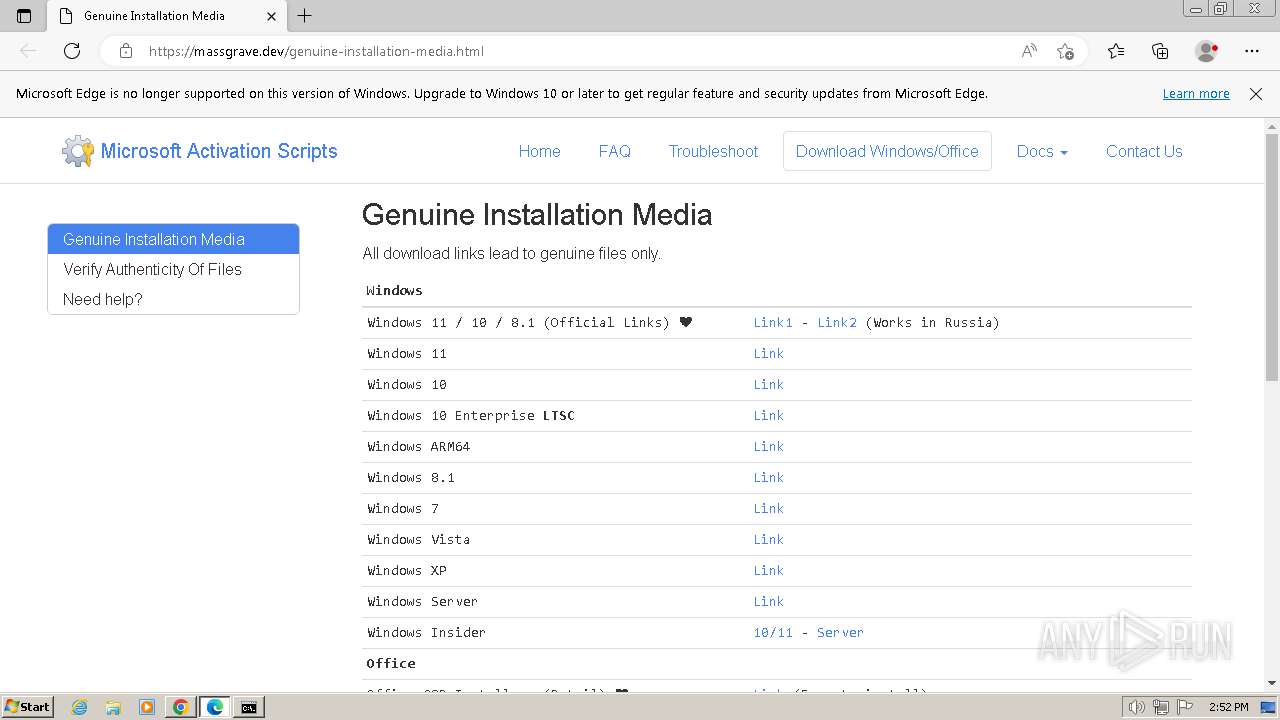Open the FAQ menu item
Screen dimensions: 1280x720
pyautogui.click(x=614, y=151)
